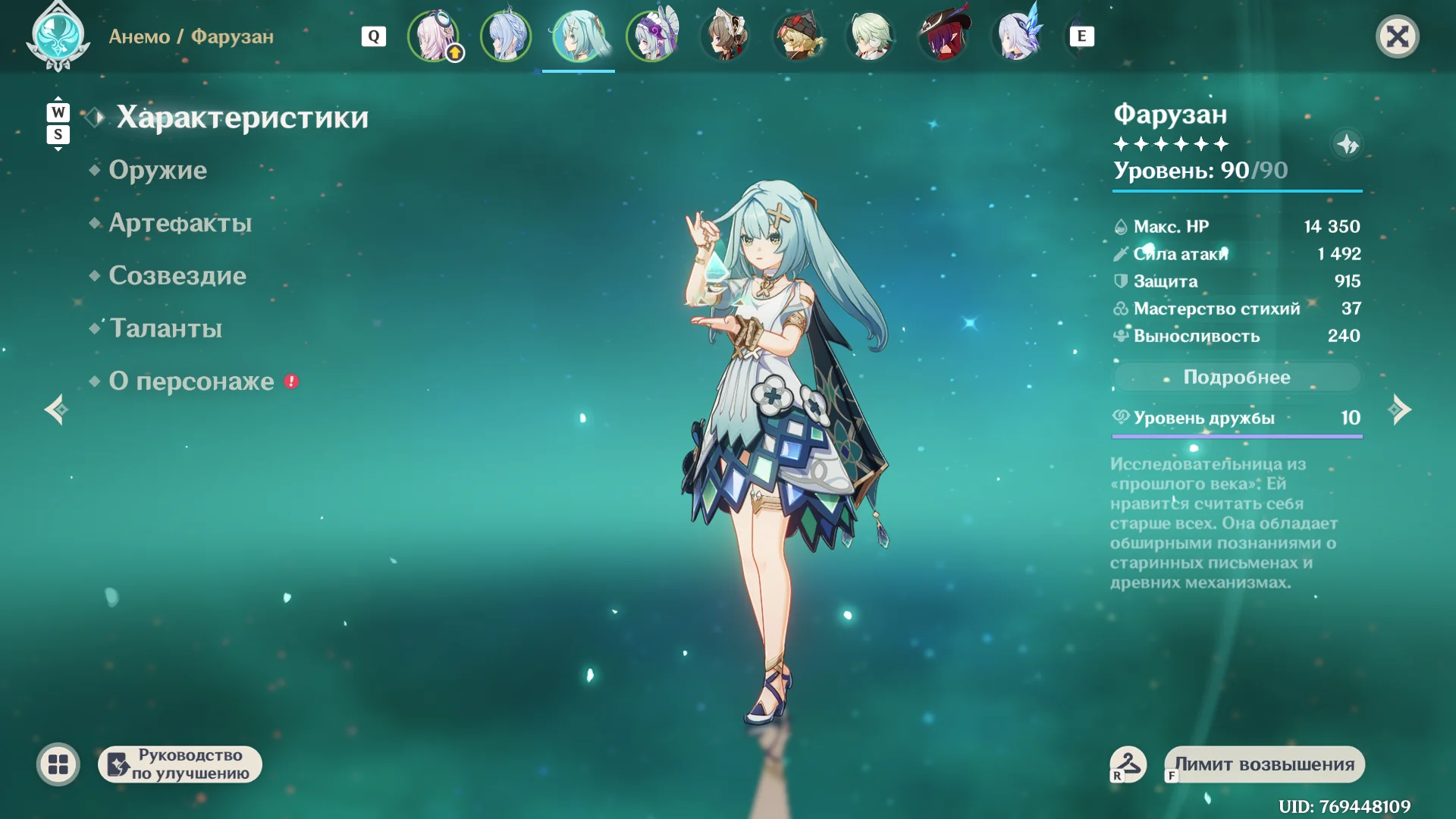Click the Уровень дружбы row
1456x819 pixels.
pyautogui.click(x=1237, y=418)
